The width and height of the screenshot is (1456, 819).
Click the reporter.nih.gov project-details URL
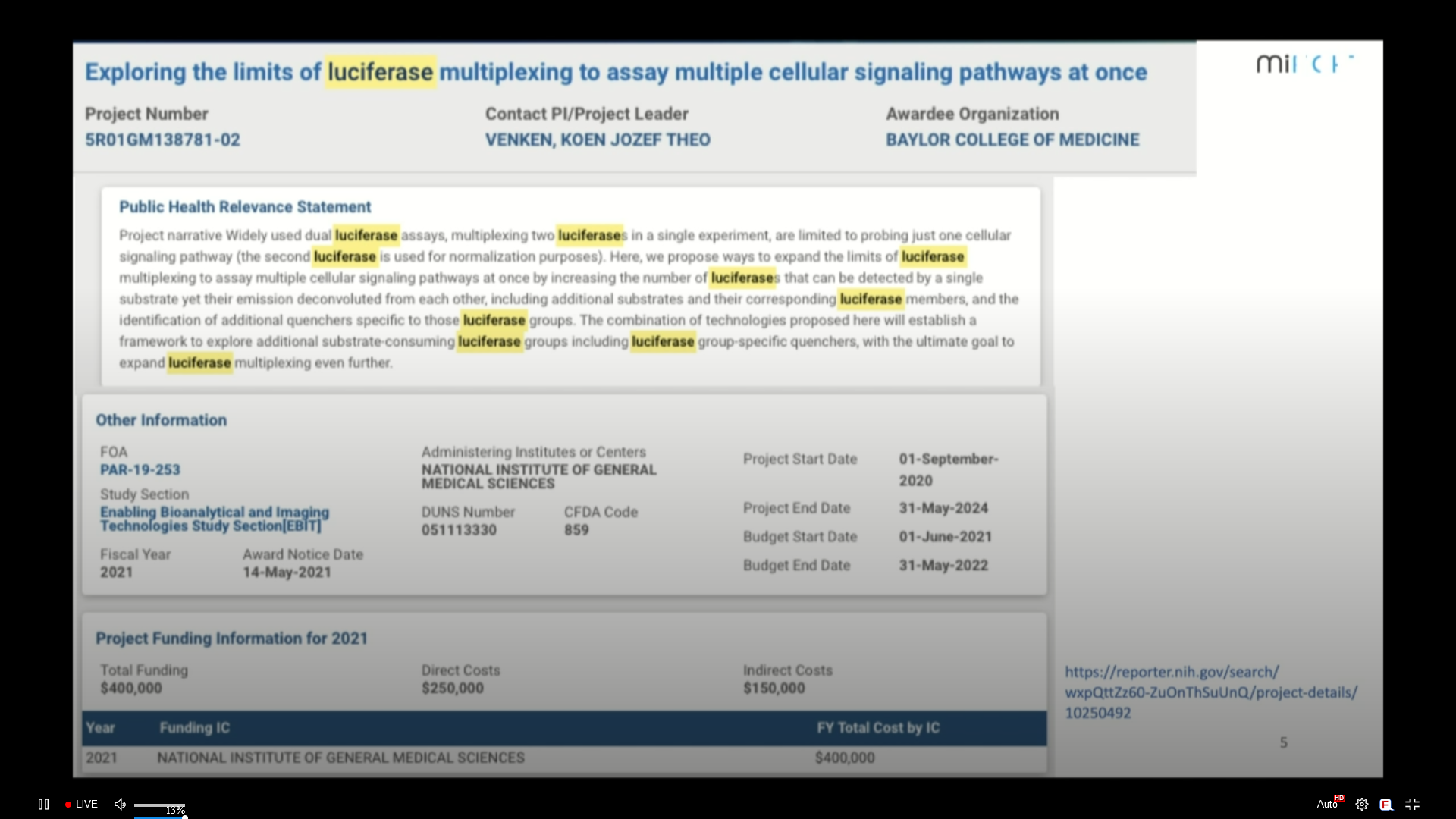coord(1211,692)
